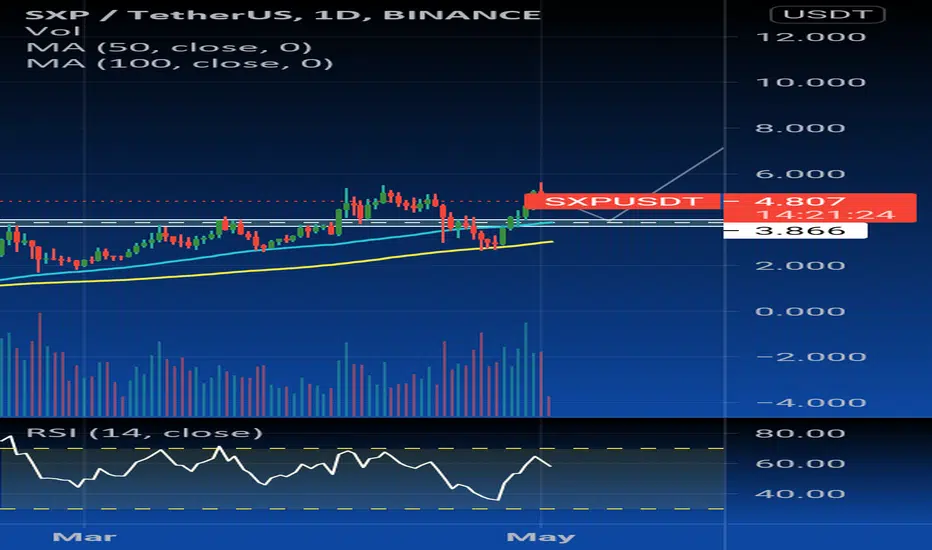This screenshot has width=932, height=550.
Task: Click the USDT currency button
Action: (827, 14)
